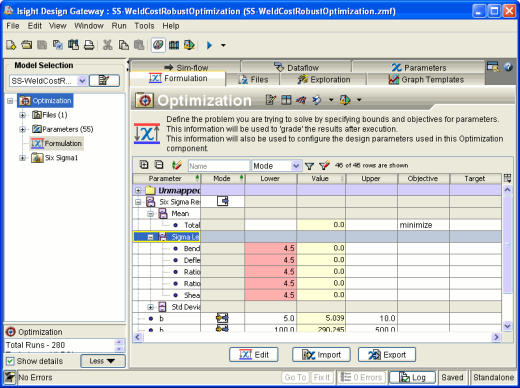Click the Export button
The image size is (520, 388).
pos(387,355)
